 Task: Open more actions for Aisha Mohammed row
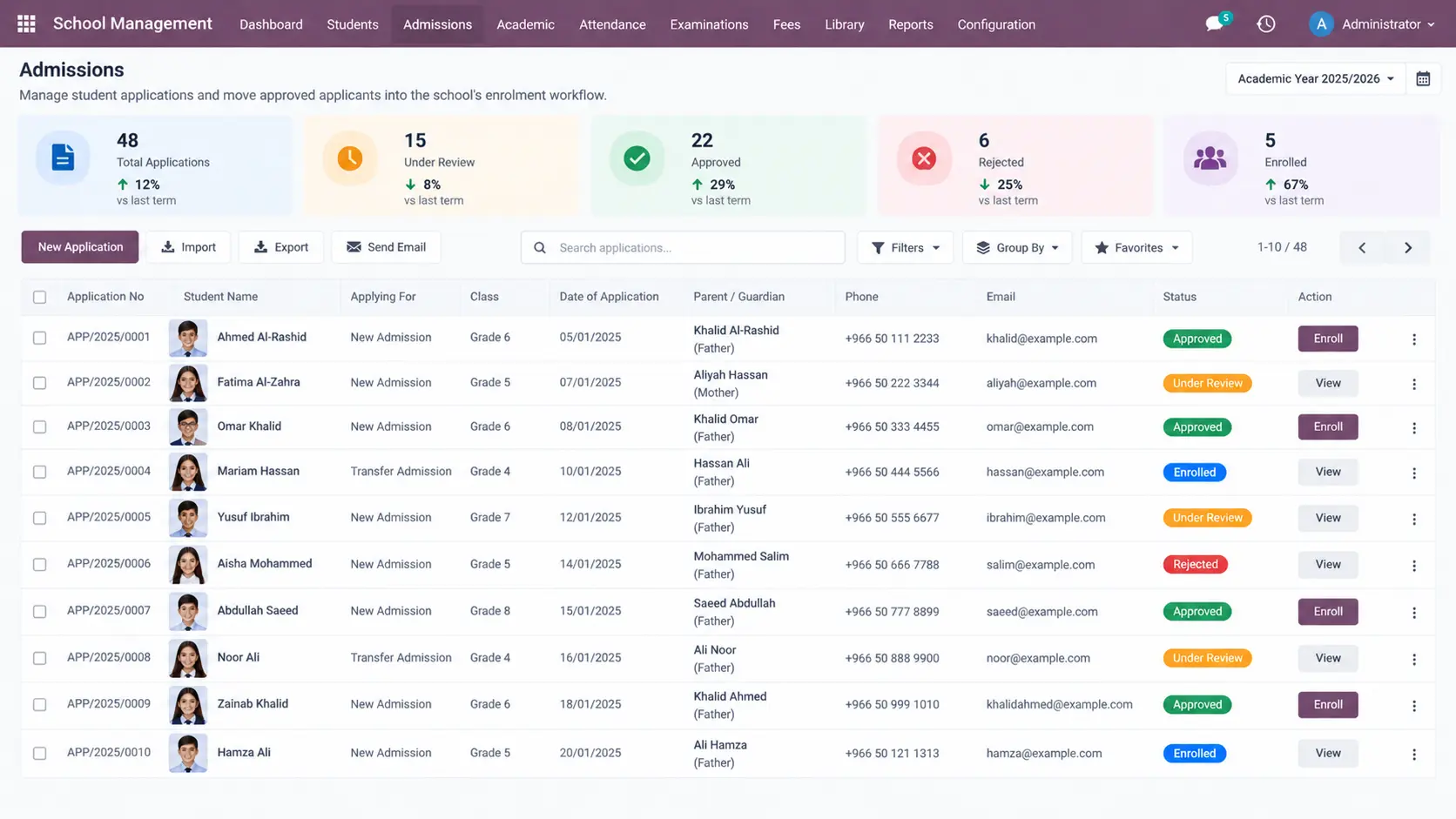[1414, 566]
